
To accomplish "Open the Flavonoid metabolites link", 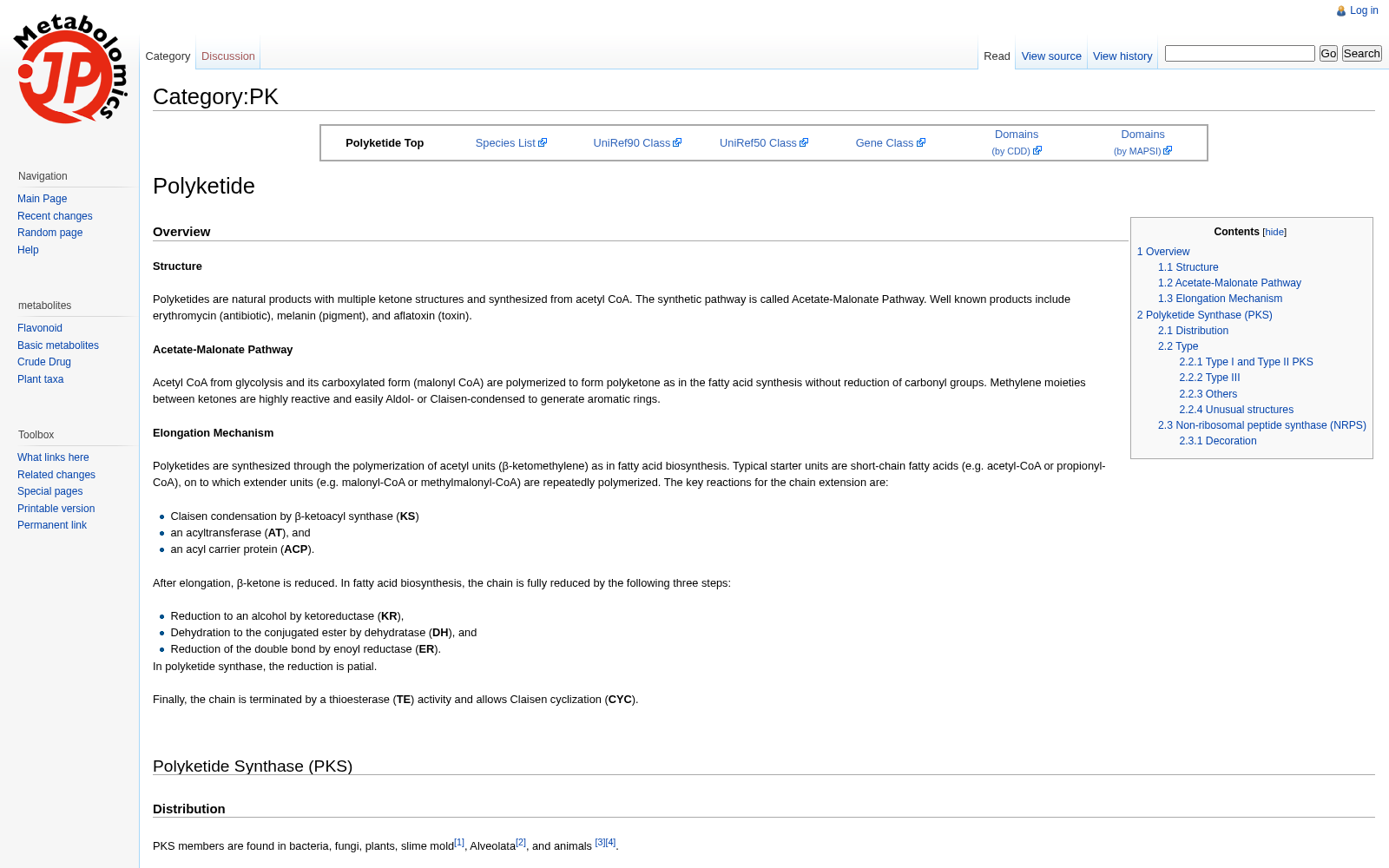I will click(x=40, y=328).
